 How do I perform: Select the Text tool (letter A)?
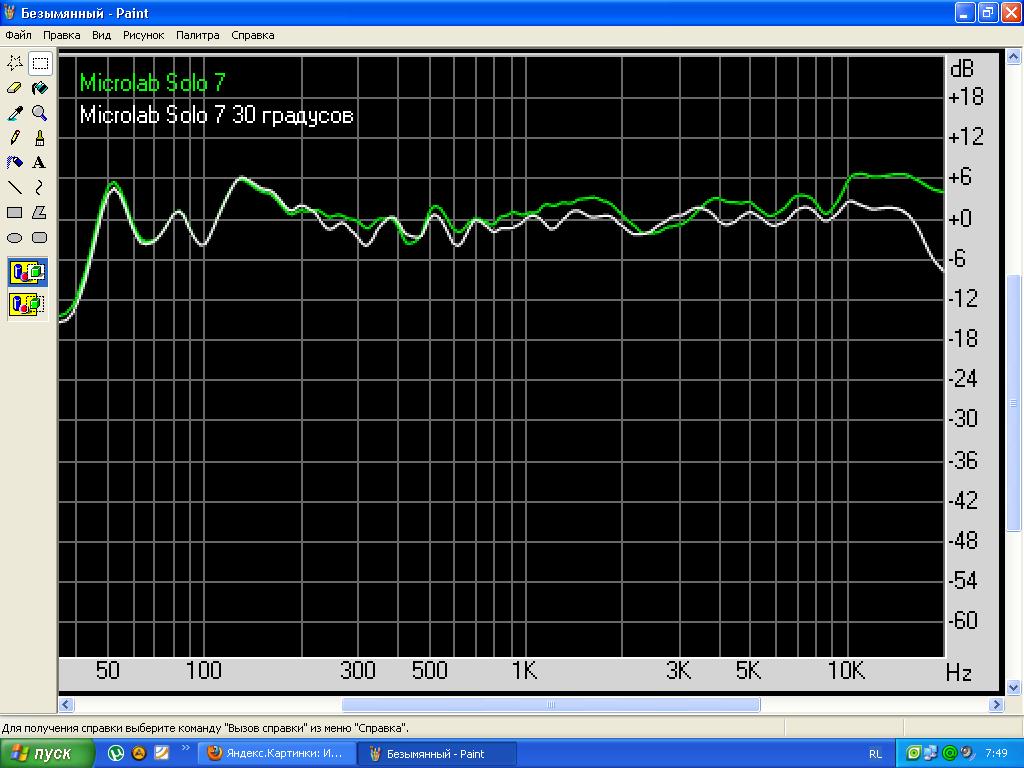click(40, 163)
